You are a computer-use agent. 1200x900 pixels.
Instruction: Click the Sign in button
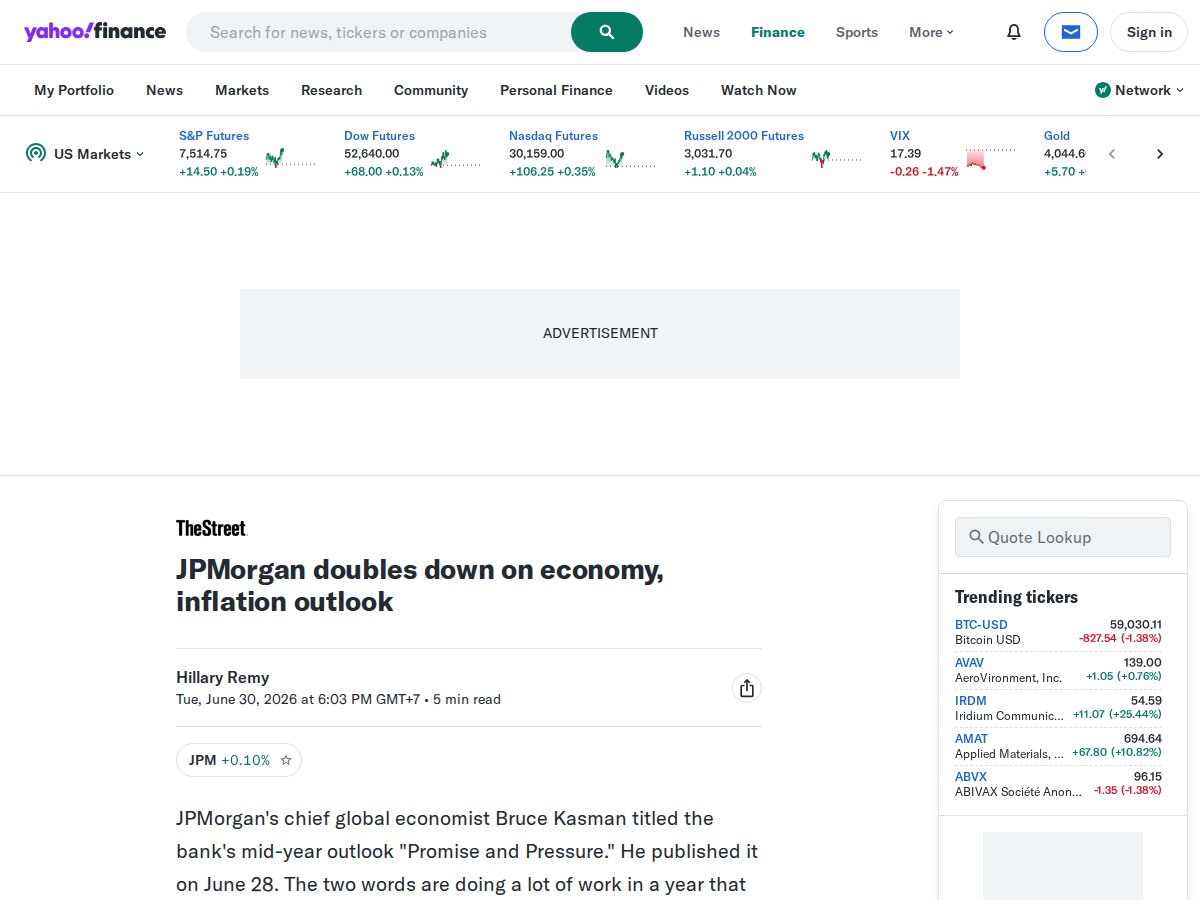1149,32
